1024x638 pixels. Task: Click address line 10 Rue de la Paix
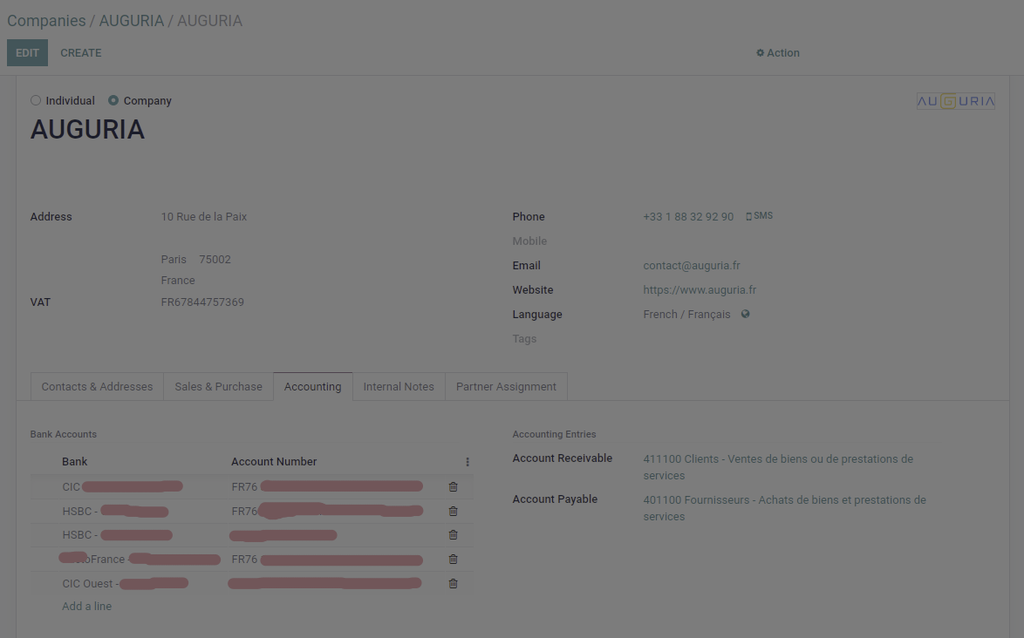click(x=204, y=217)
